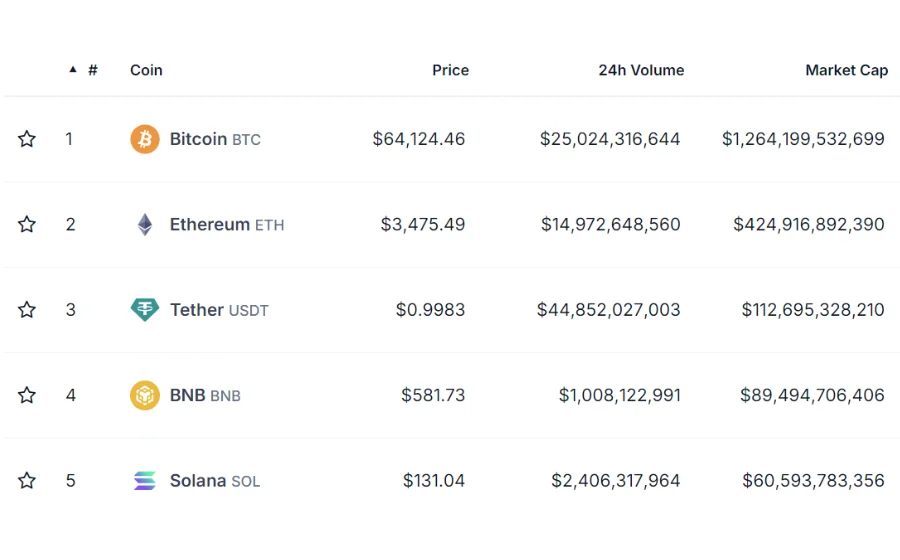
Task: Click the Tether green logo icon
Action: point(145,310)
